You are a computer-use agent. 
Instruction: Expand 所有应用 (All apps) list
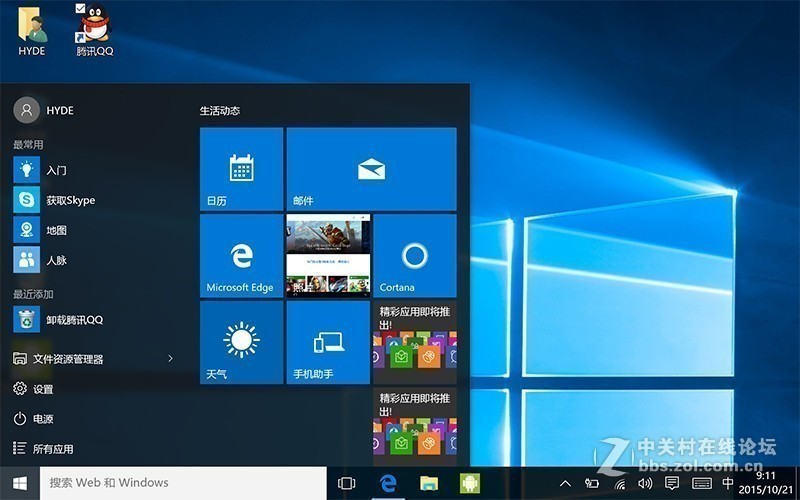point(52,449)
